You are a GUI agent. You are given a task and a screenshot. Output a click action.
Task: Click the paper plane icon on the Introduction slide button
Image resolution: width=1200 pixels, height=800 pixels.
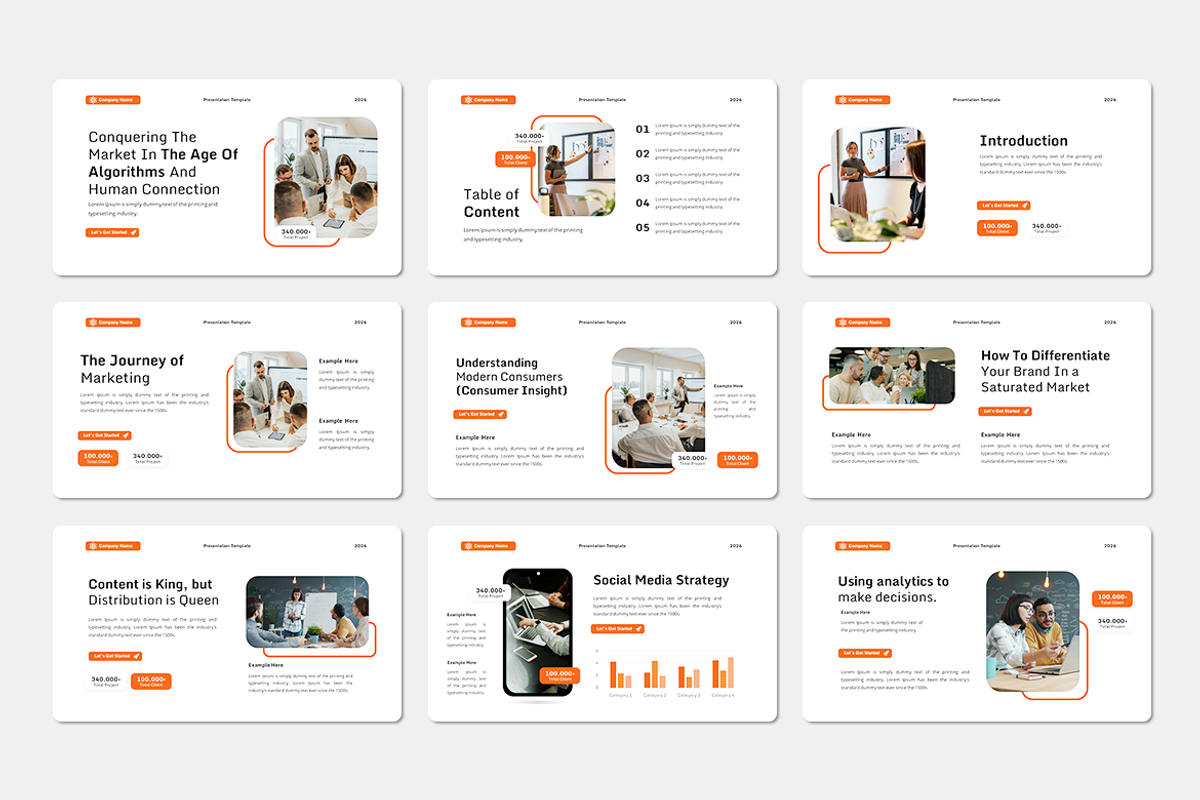pyautogui.click(x=1024, y=204)
